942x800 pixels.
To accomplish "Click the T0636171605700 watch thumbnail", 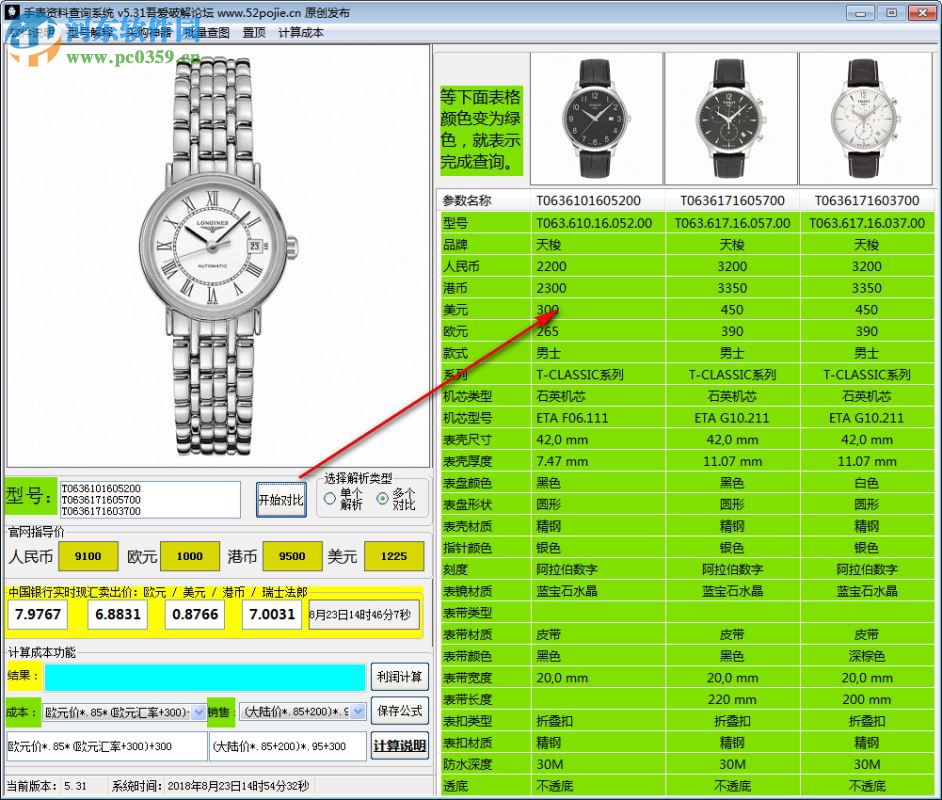I will [x=731, y=118].
